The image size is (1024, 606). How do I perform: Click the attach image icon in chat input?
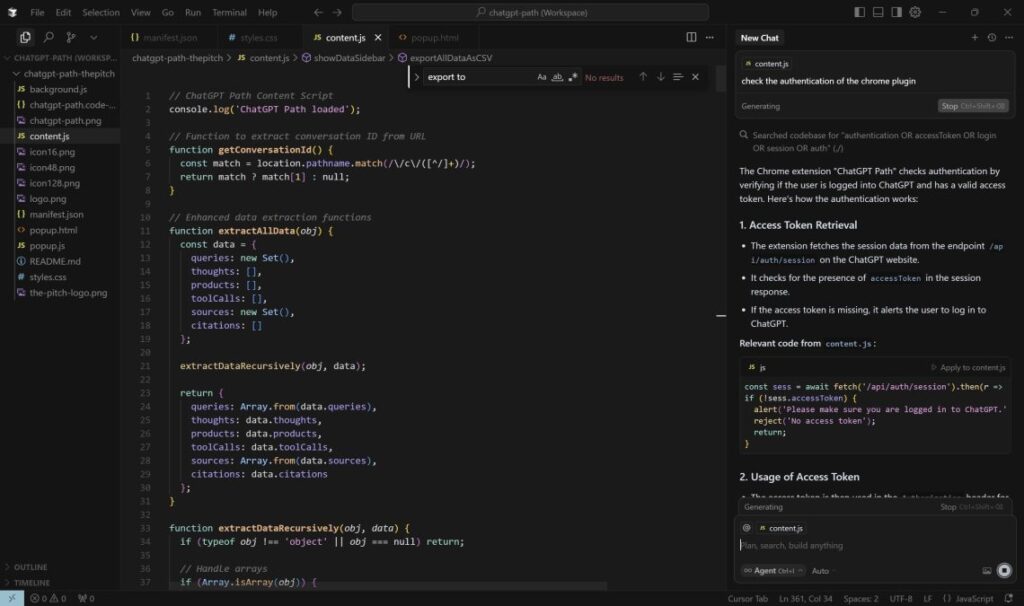pos(987,571)
